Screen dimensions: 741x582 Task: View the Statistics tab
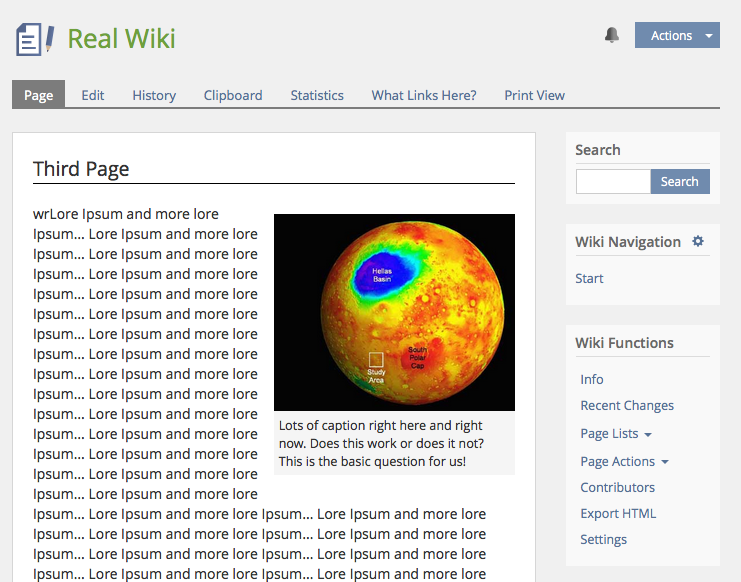(317, 95)
